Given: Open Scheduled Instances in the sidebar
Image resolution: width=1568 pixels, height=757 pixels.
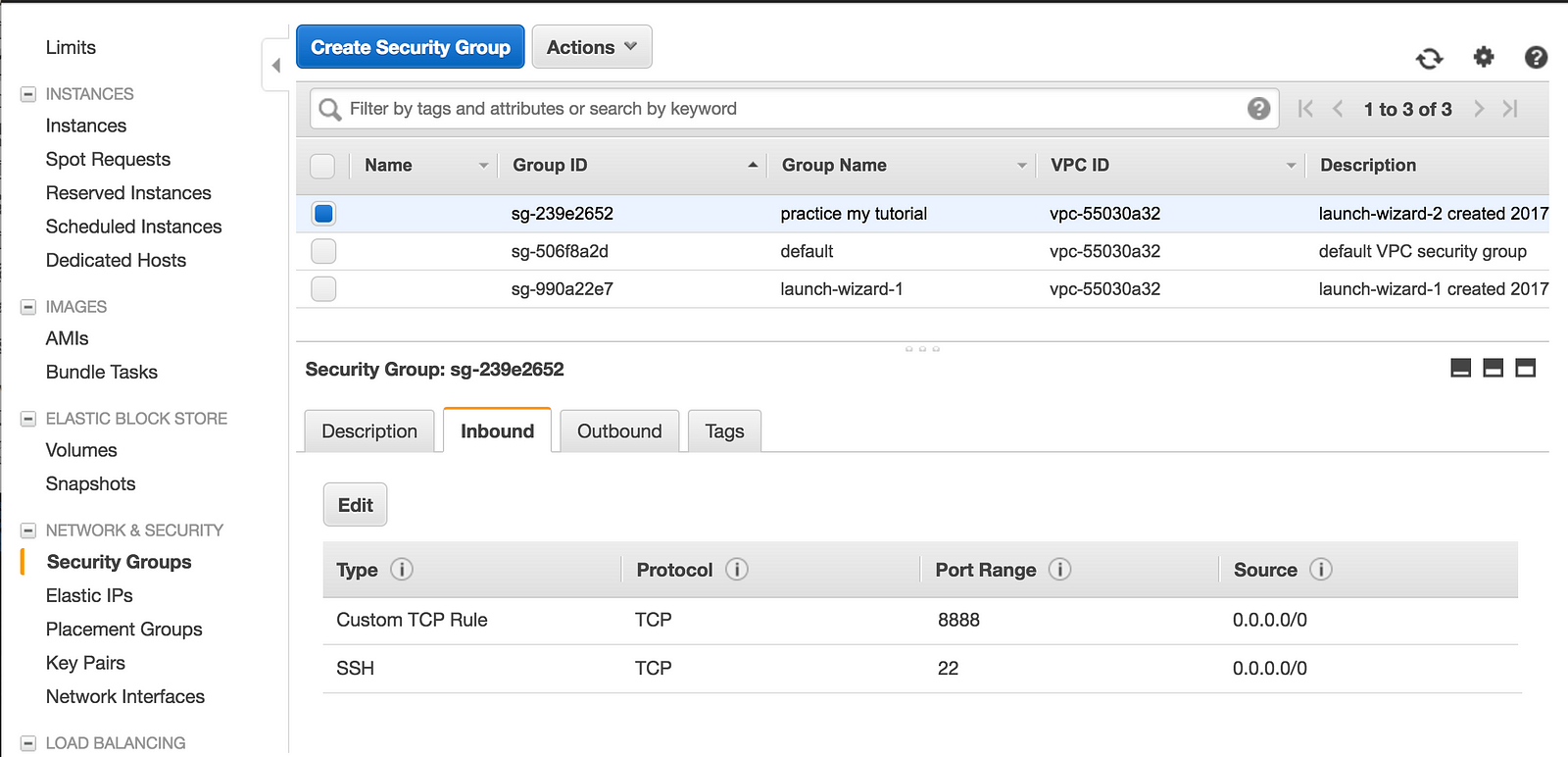Looking at the screenshot, I should [x=133, y=227].
